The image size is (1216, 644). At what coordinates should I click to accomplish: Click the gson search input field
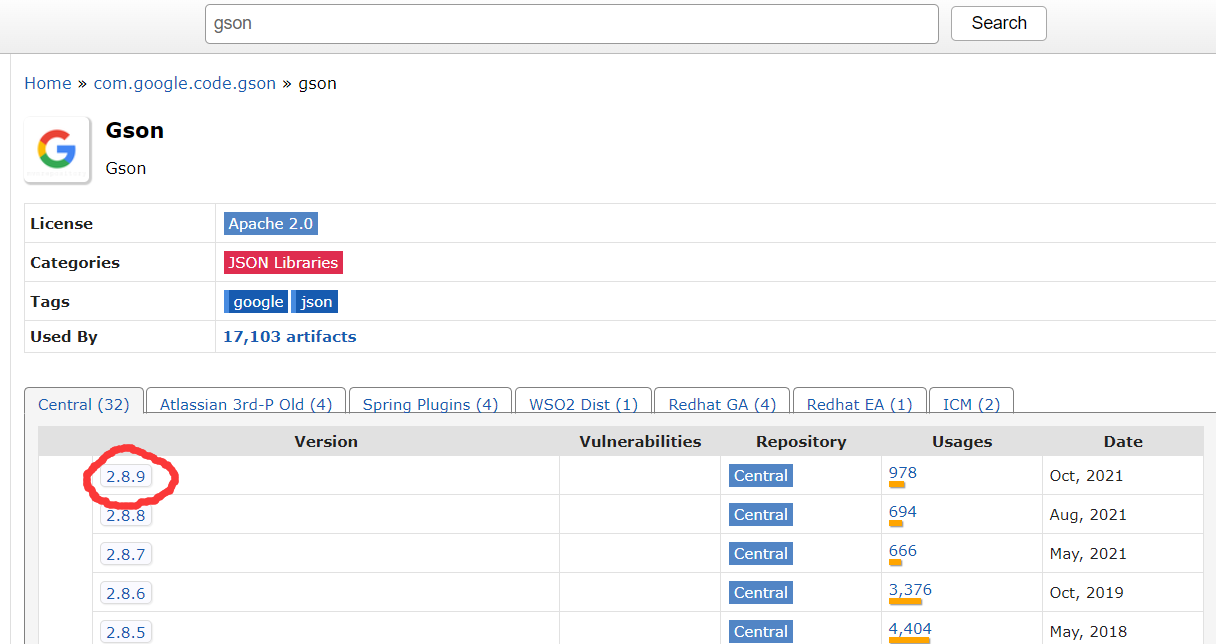tap(571, 23)
